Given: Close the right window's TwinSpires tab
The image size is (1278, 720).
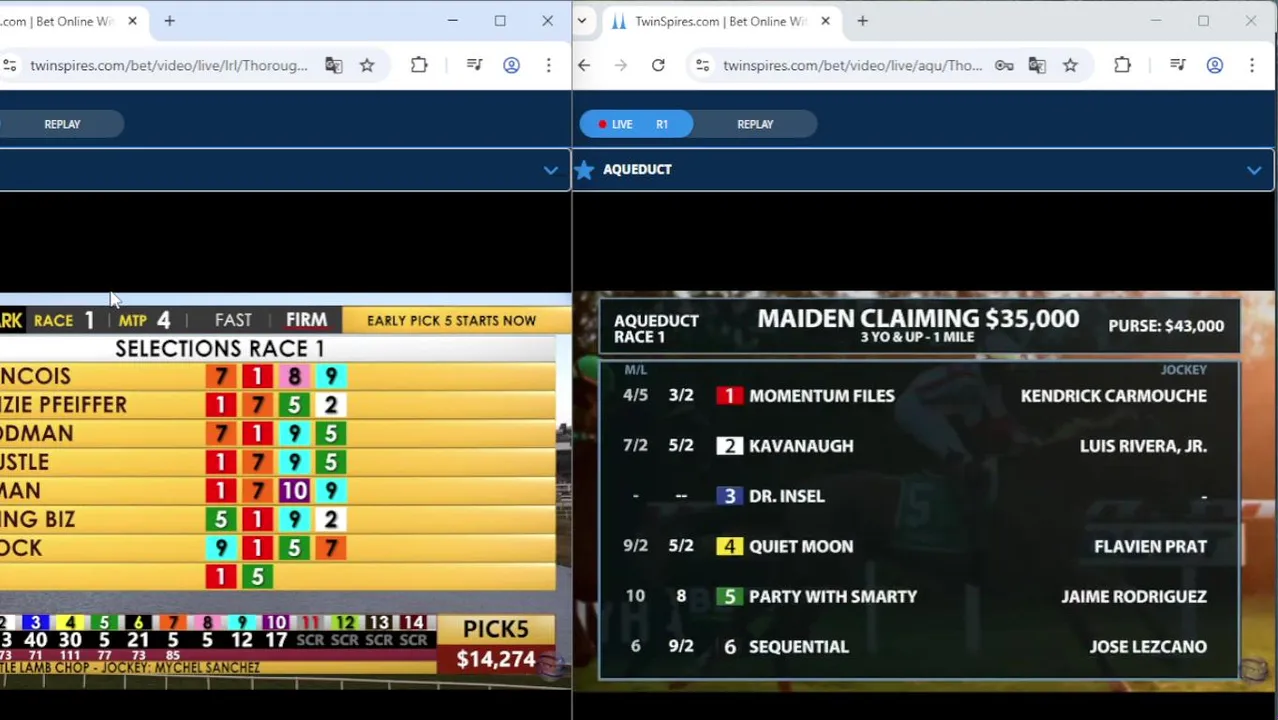Looking at the screenshot, I should click(825, 21).
